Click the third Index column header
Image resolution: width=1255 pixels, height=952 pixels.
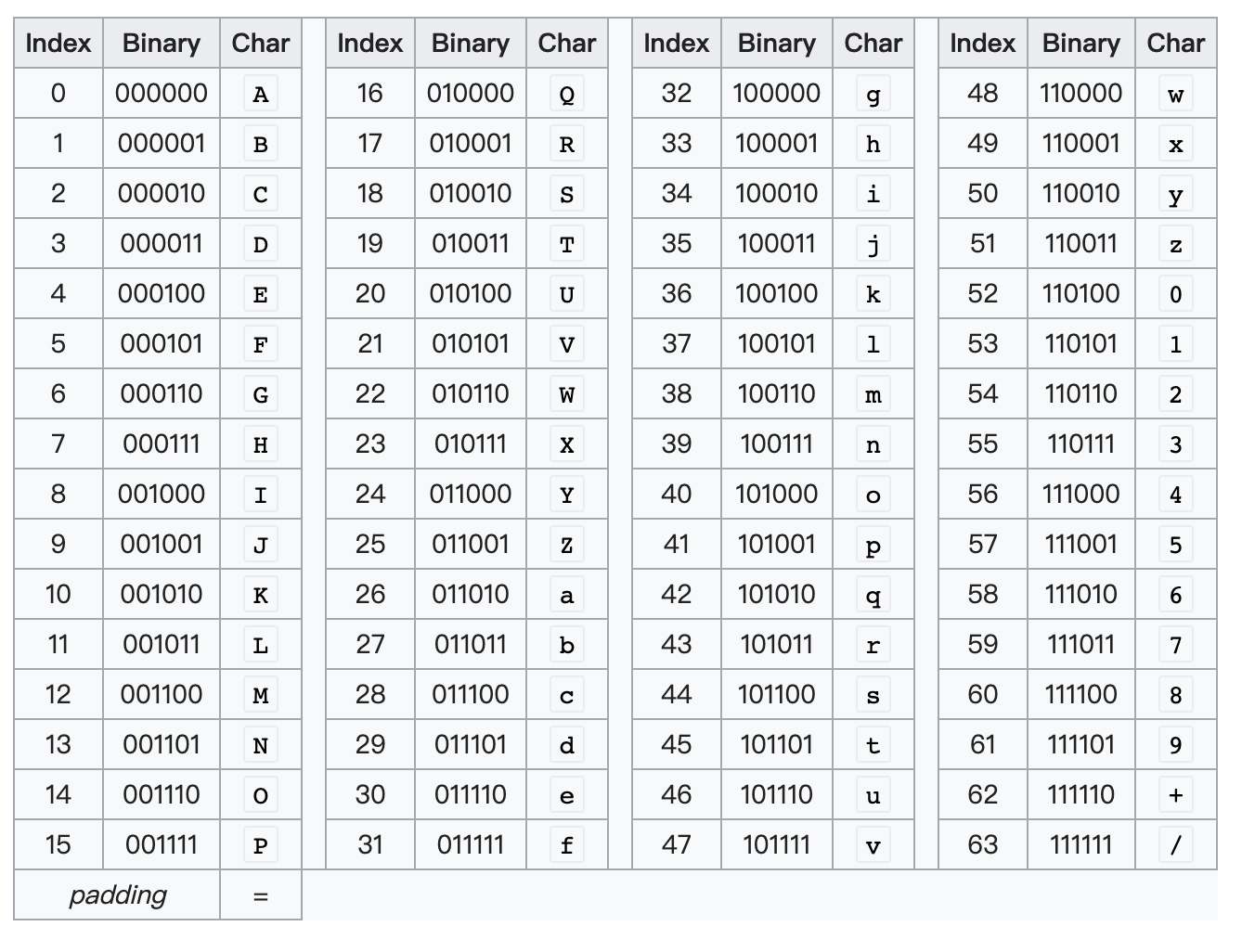[676, 43]
